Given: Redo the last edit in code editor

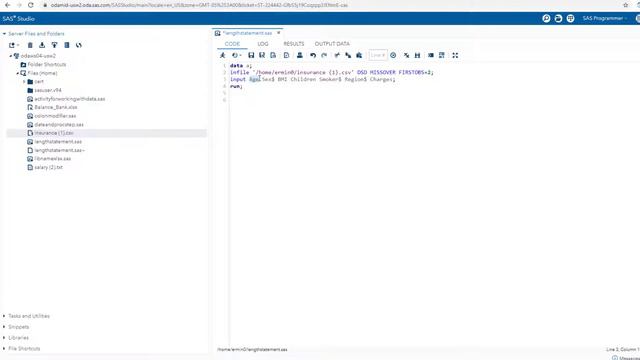Looking at the screenshot, I should pos(324,55).
